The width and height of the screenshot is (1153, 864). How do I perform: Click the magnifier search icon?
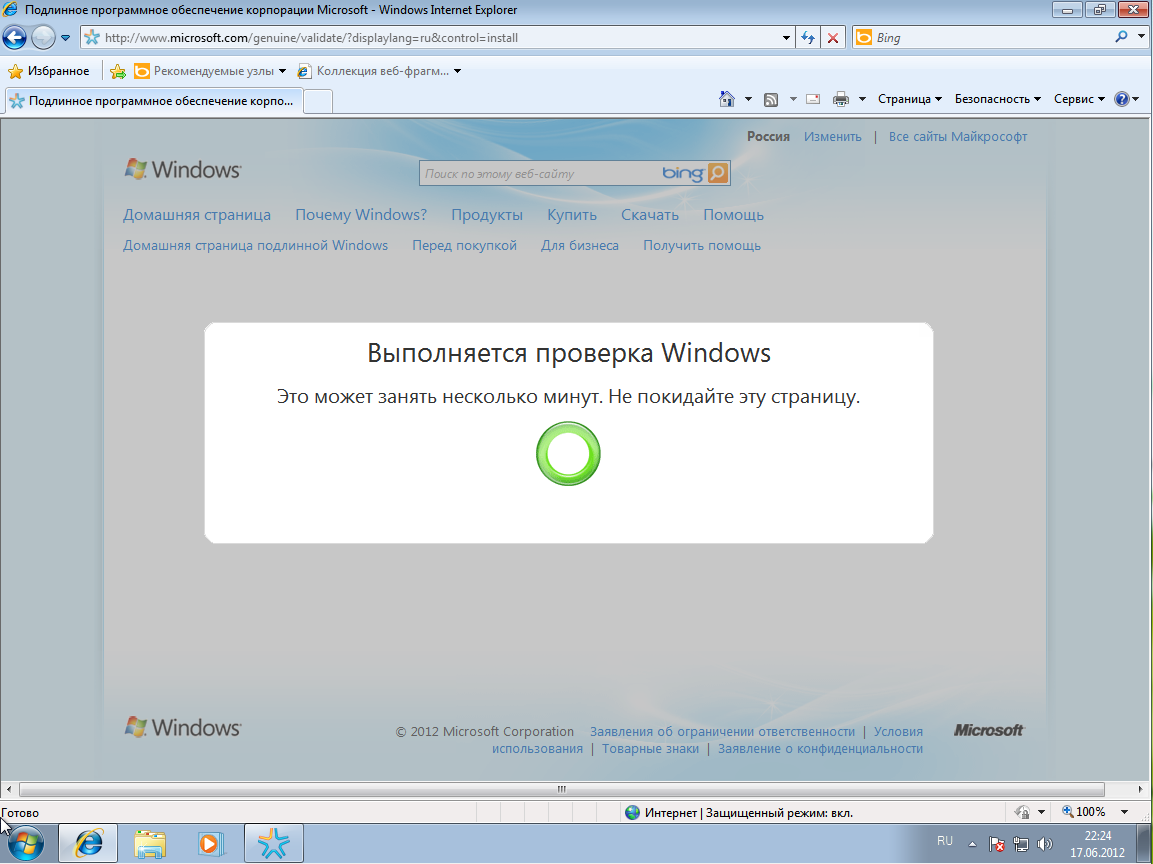pyautogui.click(x=1121, y=38)
